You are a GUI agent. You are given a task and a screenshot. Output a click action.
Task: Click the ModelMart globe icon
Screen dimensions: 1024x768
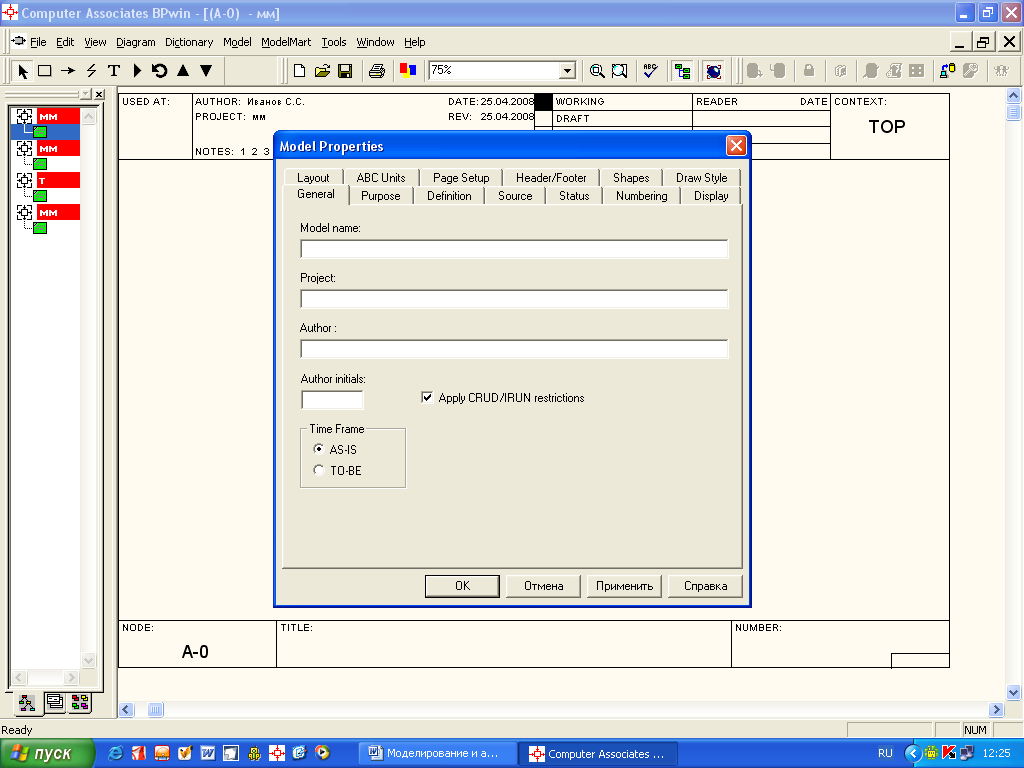tap(714, 71)
